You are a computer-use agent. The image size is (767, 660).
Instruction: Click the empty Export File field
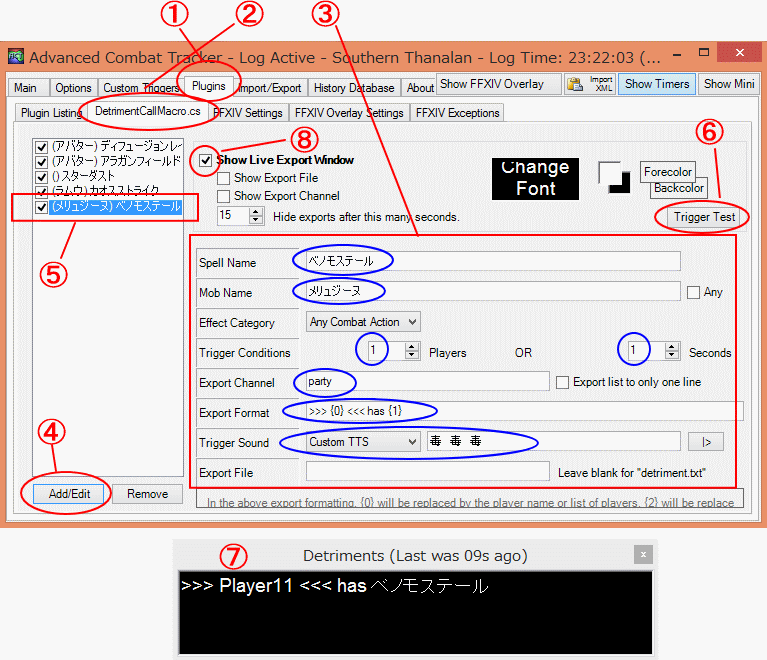(428, 472)
